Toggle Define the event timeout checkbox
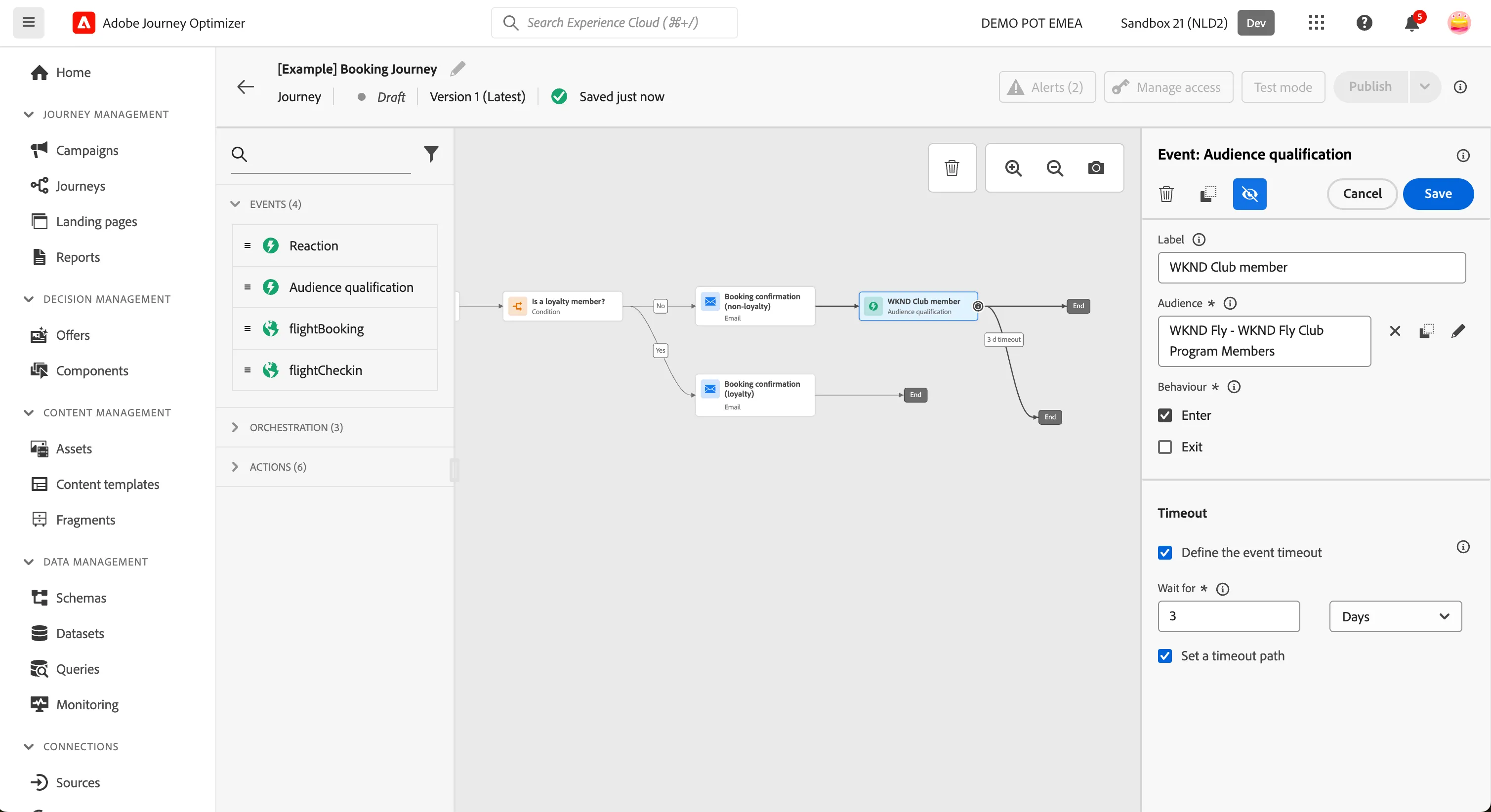 coord(1165,553)
